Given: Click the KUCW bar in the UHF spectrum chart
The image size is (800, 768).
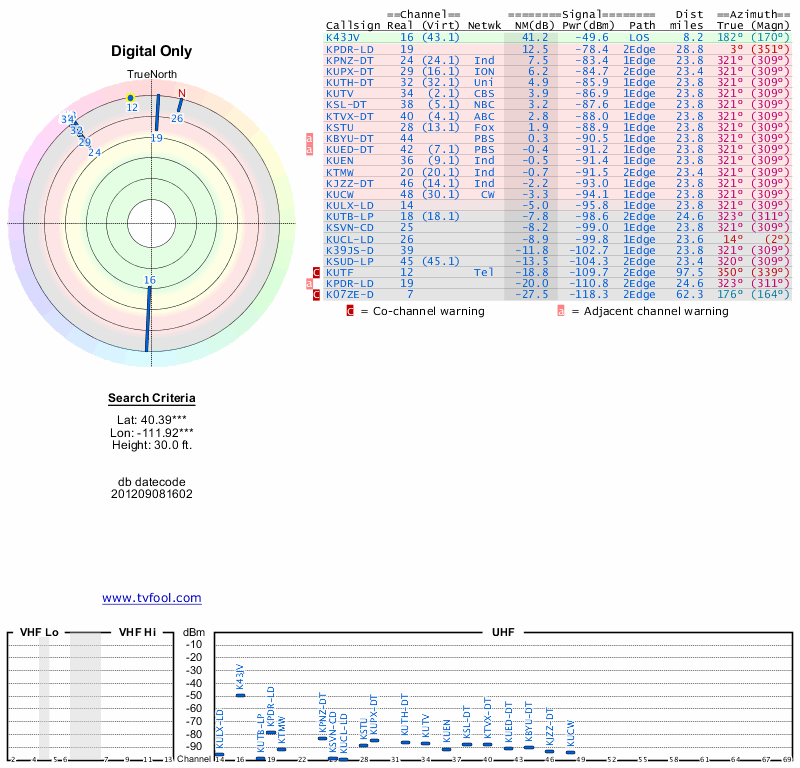Looking at the screenshot, I should 570,751.
